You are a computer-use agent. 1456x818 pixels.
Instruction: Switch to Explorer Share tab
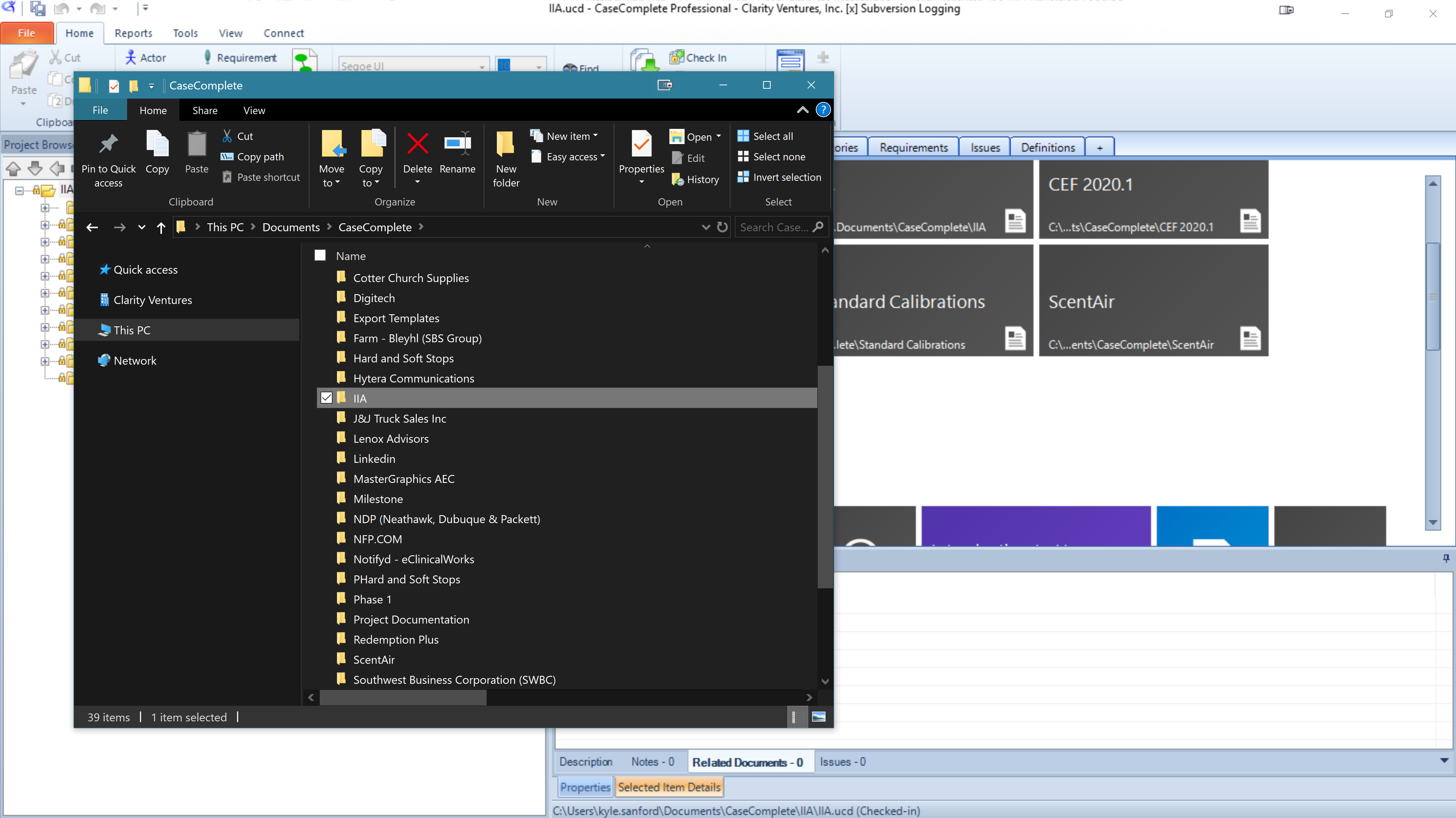(204, 110)
